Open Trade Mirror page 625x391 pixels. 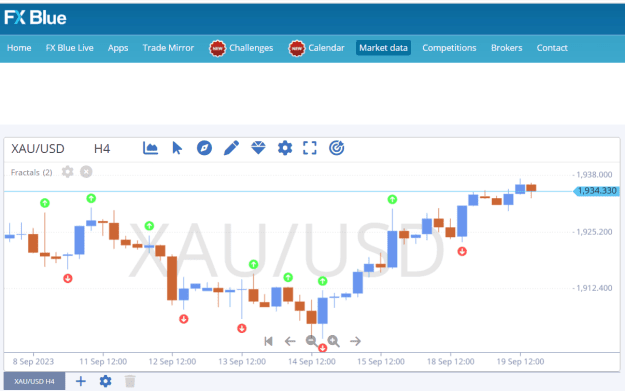click(168, 48)
